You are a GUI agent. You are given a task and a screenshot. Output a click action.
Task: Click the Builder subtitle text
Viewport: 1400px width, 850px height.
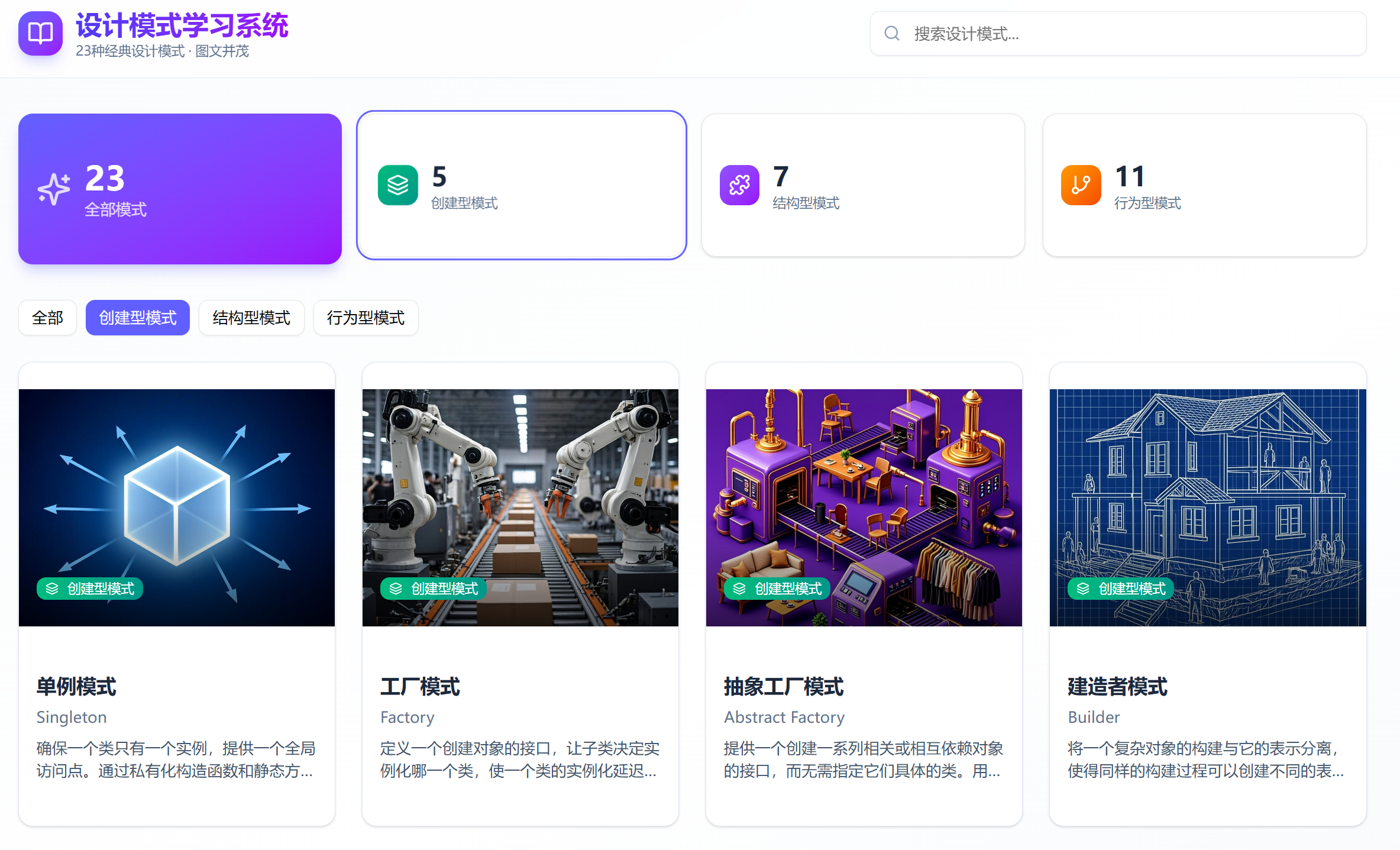click(1094, 717)
